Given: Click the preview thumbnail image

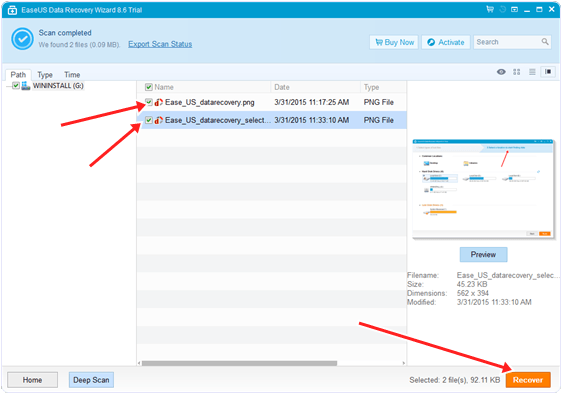Looking at the screenshot, I should click(483, 189).
